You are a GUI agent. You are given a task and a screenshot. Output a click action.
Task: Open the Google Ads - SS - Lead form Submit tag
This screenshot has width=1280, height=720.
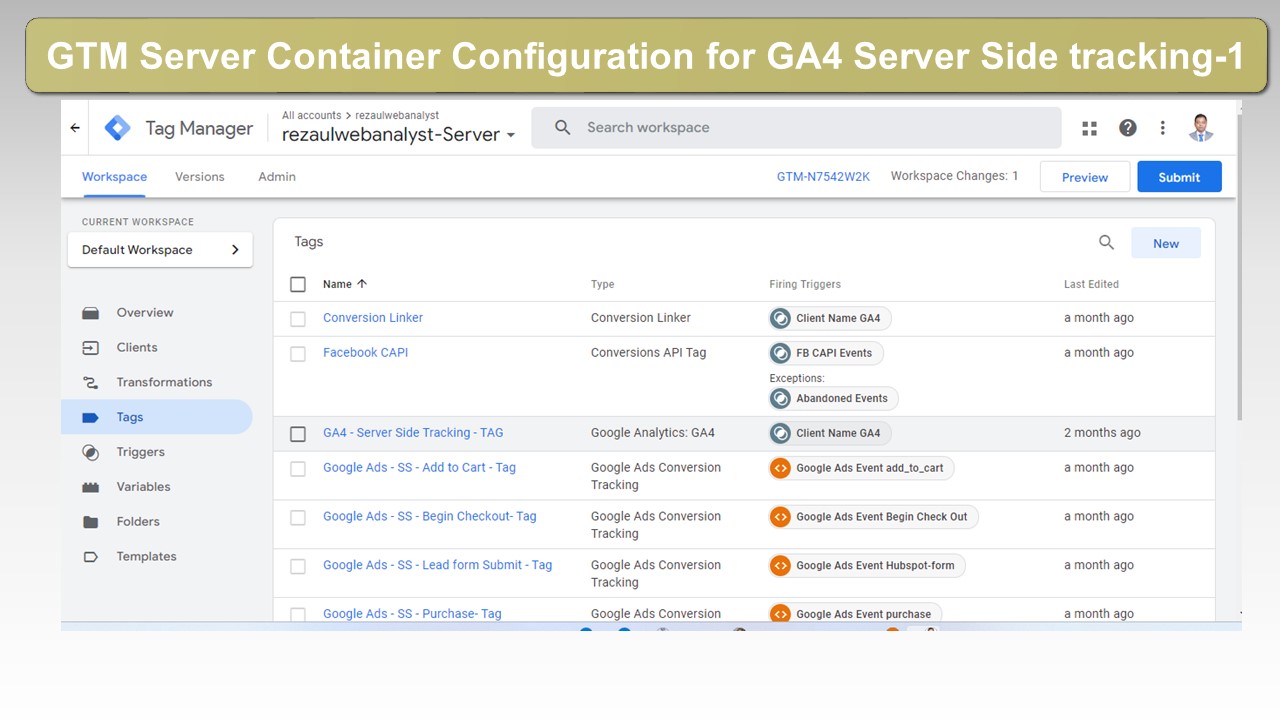point(437,565)
